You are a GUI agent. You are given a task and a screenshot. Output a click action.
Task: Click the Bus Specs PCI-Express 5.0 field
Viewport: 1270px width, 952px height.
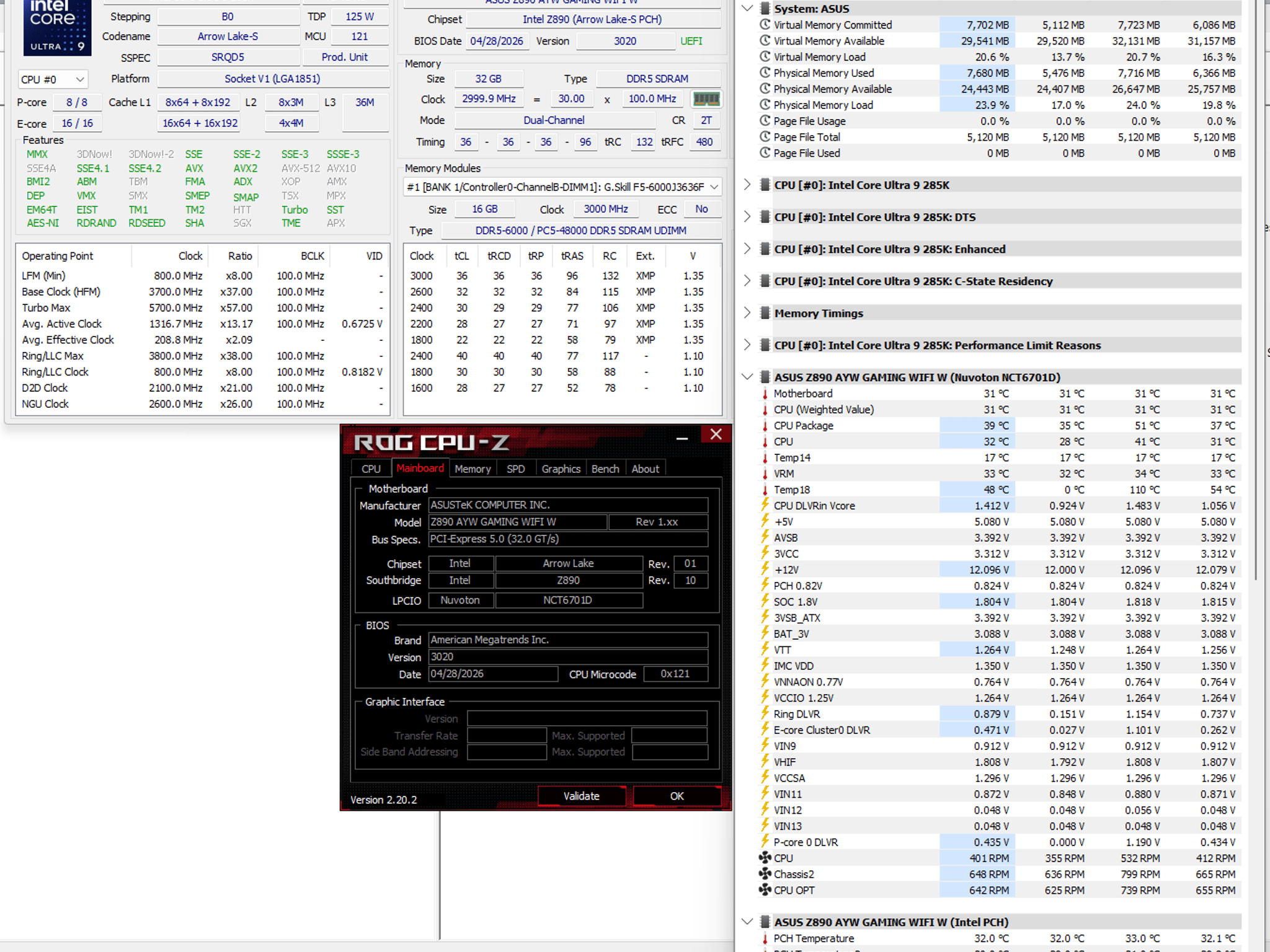(567, 539)
